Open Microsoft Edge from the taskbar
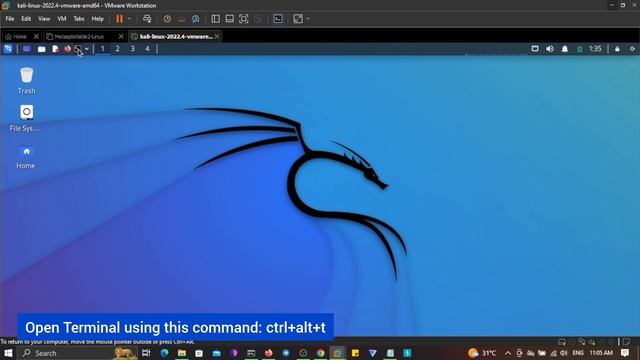Viewport: 640px width, 360px height. (164, 353)
